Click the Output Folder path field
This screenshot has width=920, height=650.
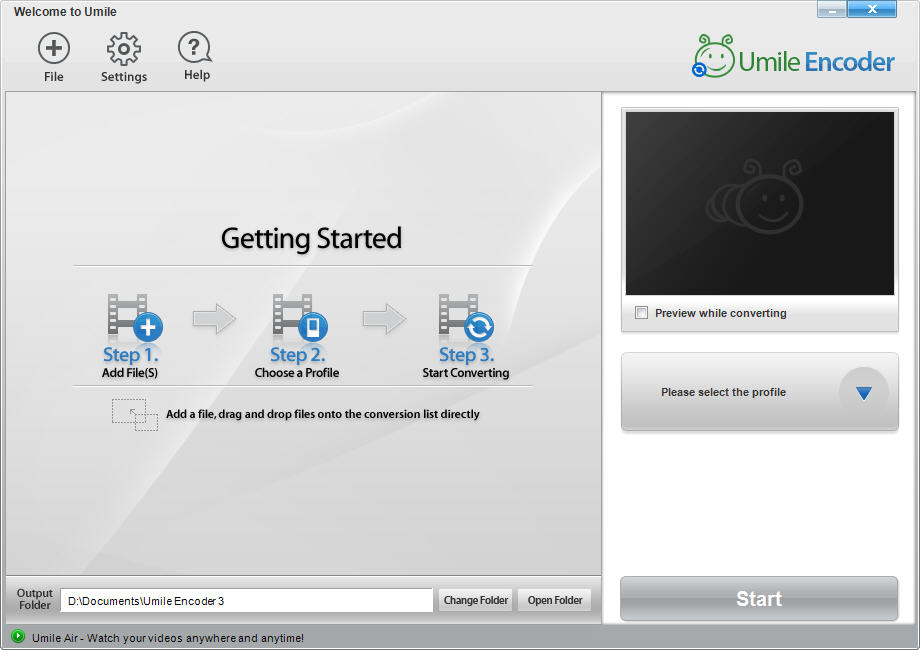point(246,600)
